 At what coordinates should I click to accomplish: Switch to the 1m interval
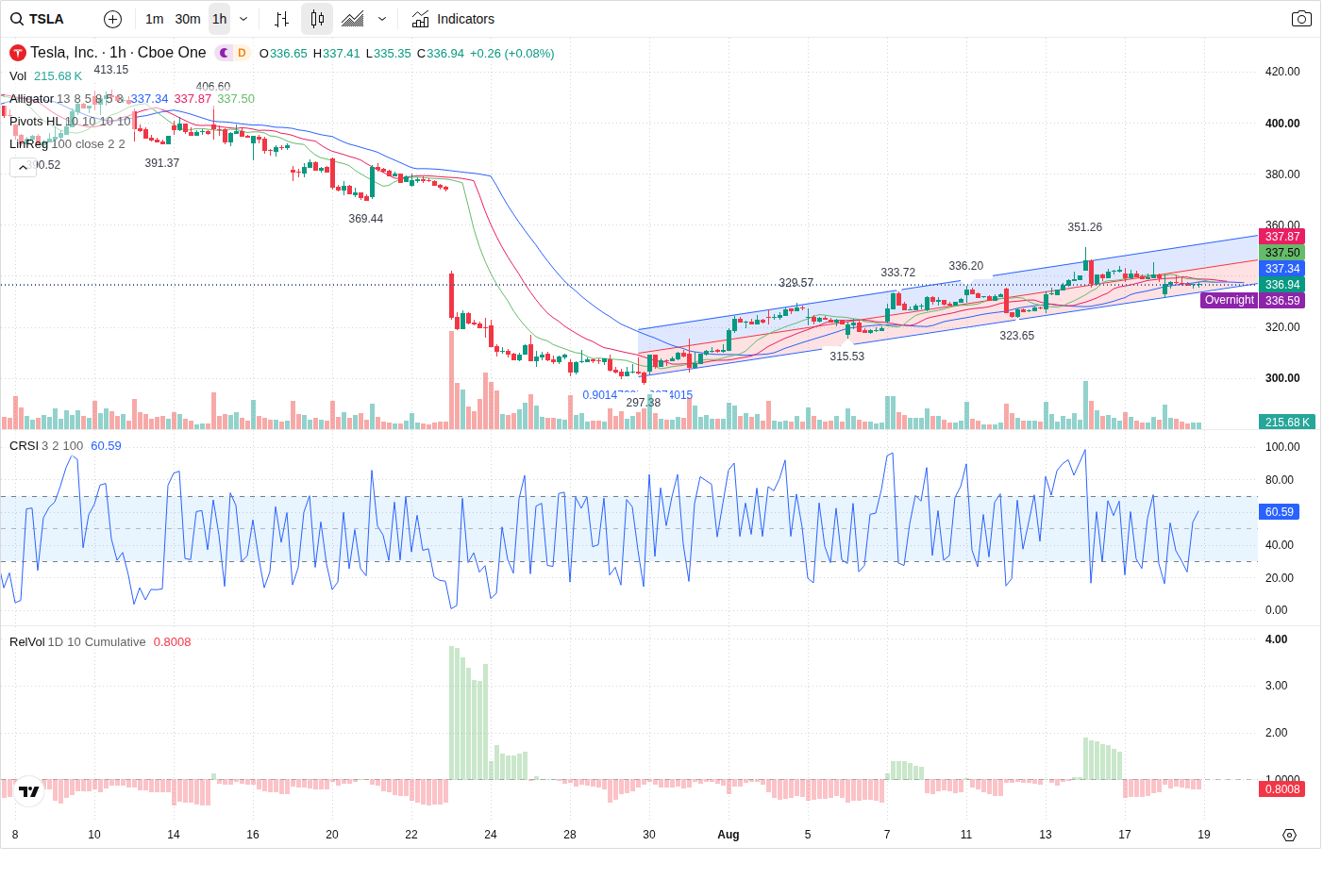click(155, 19)
